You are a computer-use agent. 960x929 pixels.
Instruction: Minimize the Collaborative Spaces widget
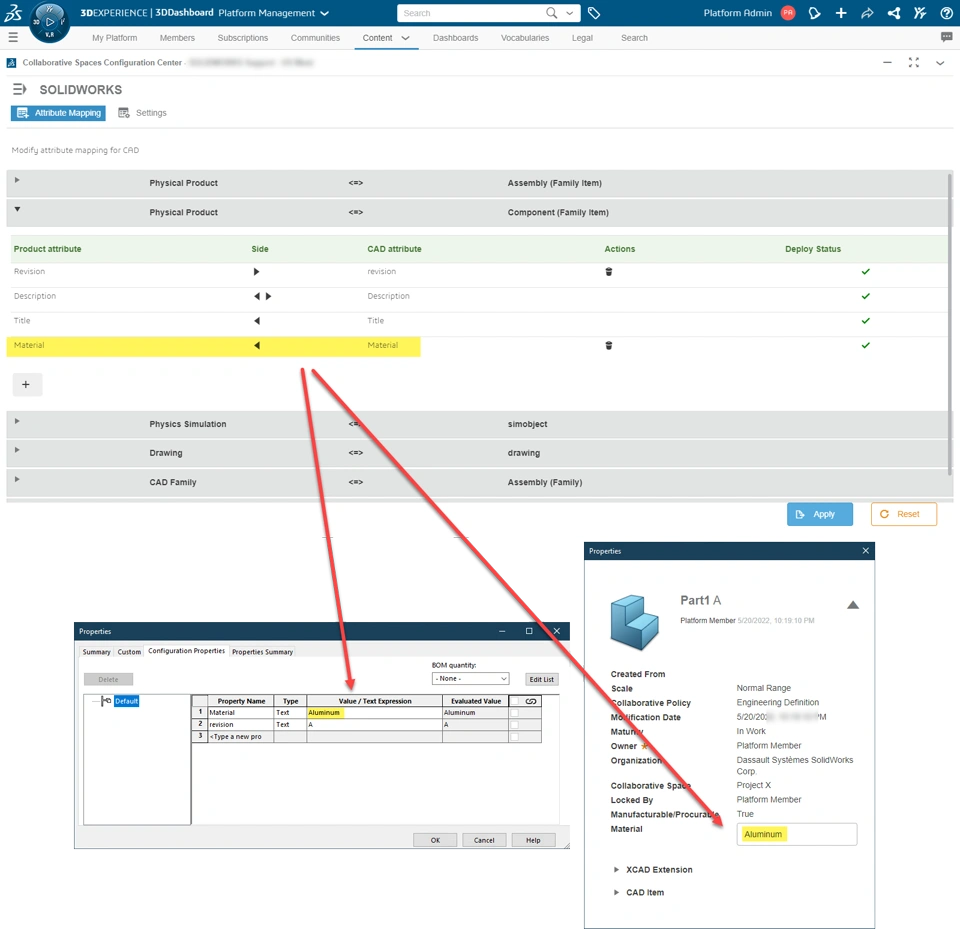pos(887,62)
